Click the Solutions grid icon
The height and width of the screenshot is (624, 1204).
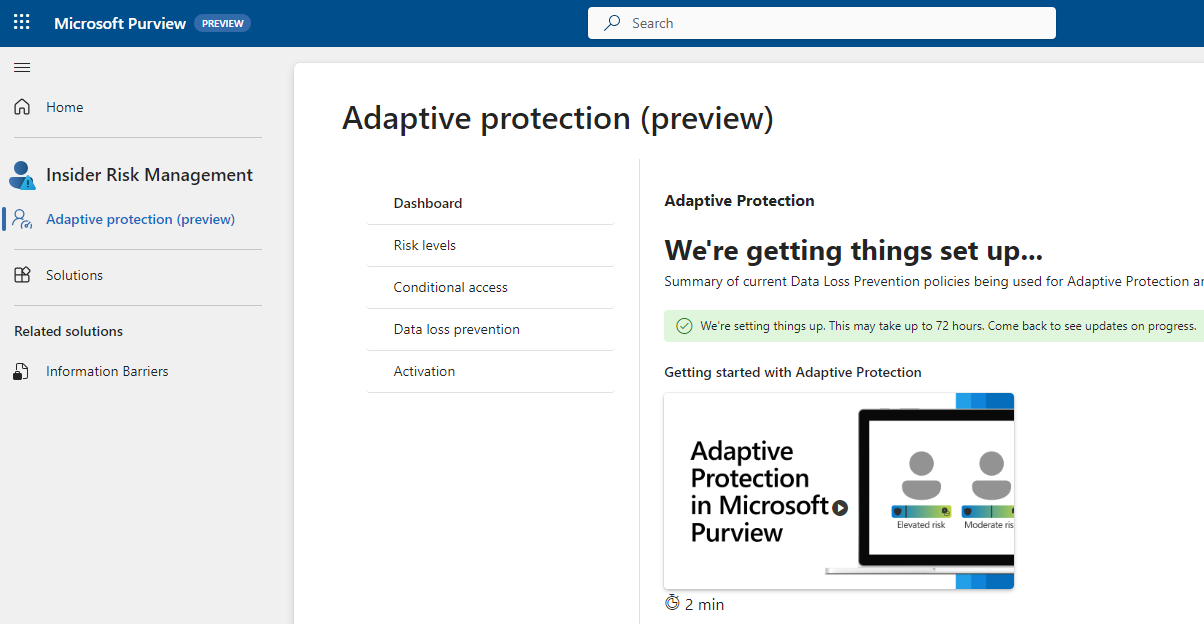[x=22, y=275]
